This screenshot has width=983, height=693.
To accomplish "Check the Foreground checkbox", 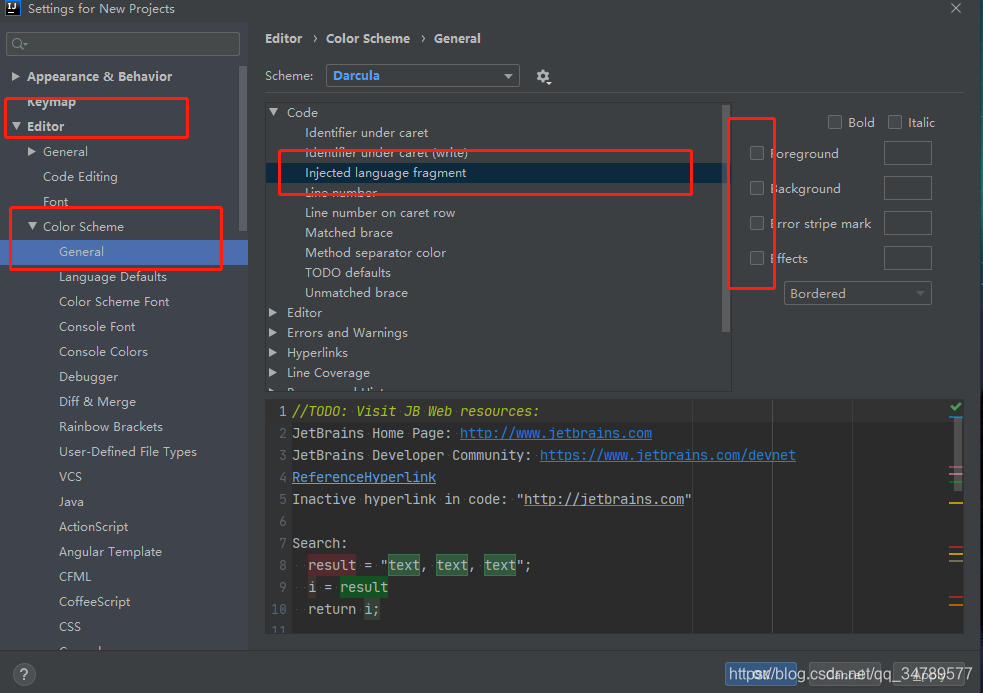I will pos(757,153).
